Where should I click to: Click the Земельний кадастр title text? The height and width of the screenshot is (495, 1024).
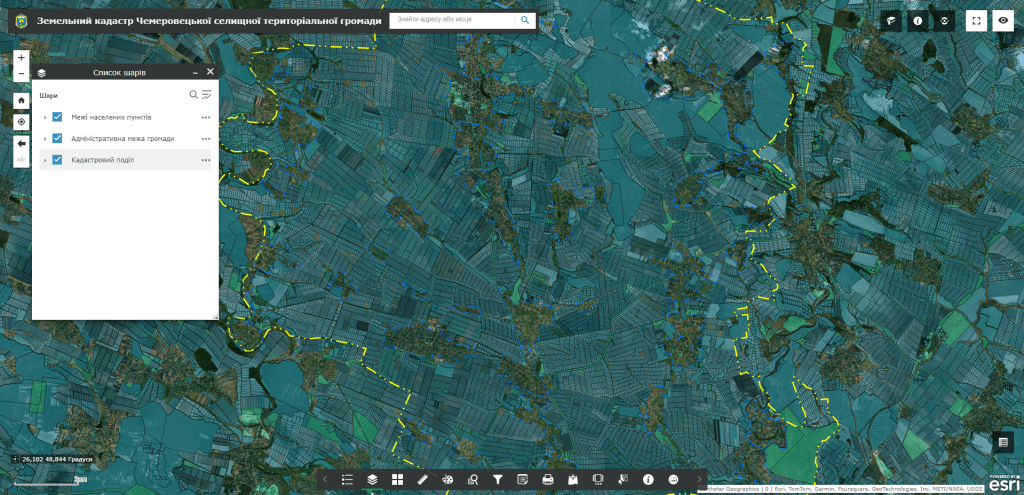(x=209, y=21)
